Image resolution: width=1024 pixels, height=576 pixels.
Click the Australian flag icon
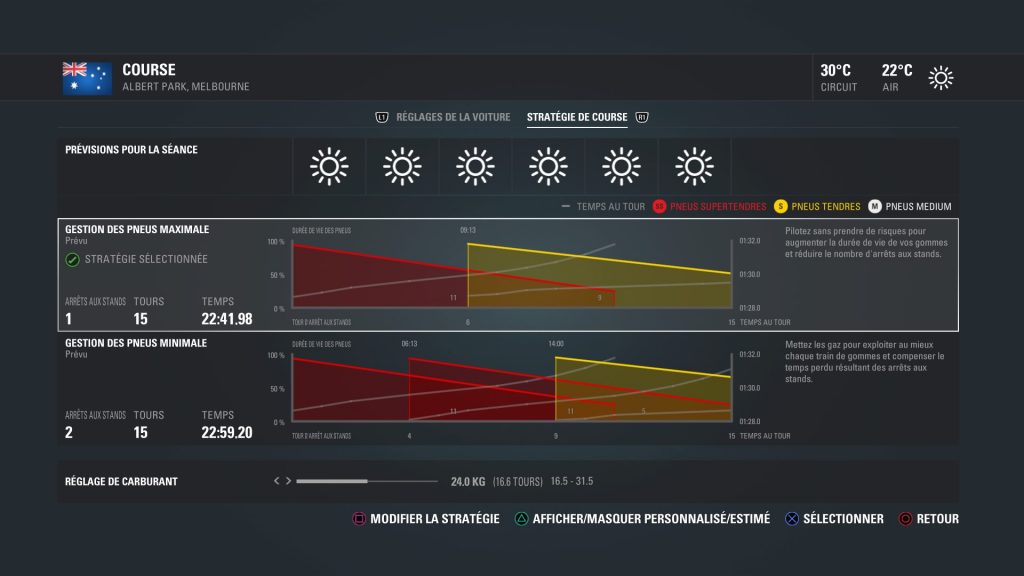coord(86,78)
